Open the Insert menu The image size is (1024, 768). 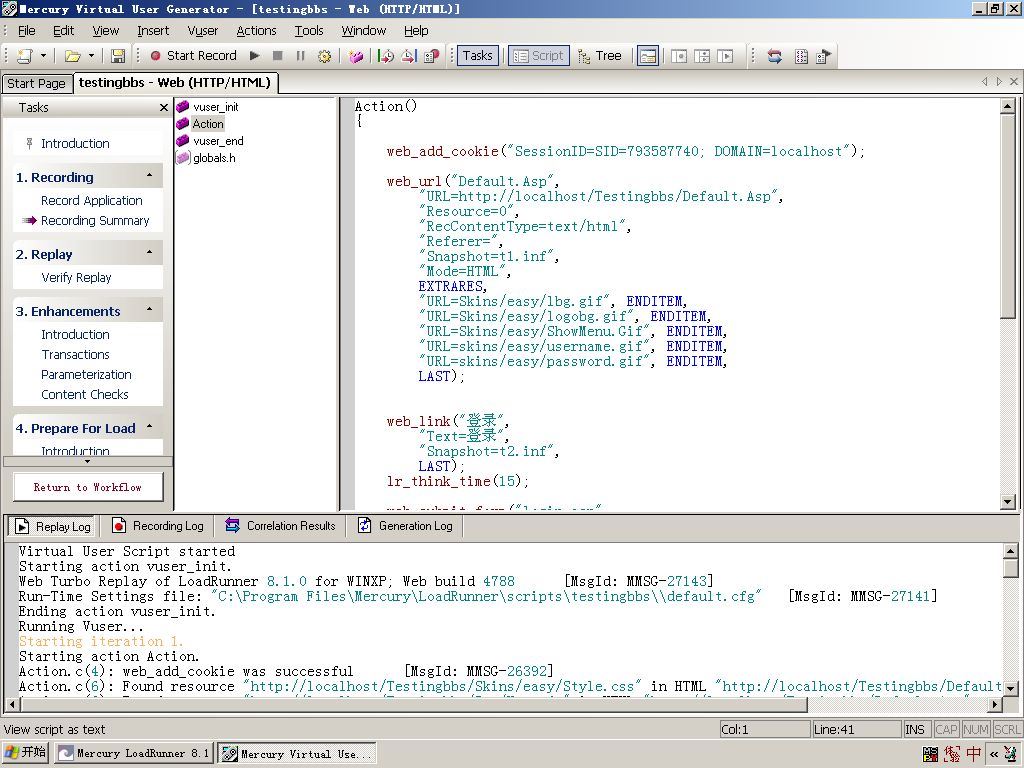pyautogui.click(x=153, y=31)
